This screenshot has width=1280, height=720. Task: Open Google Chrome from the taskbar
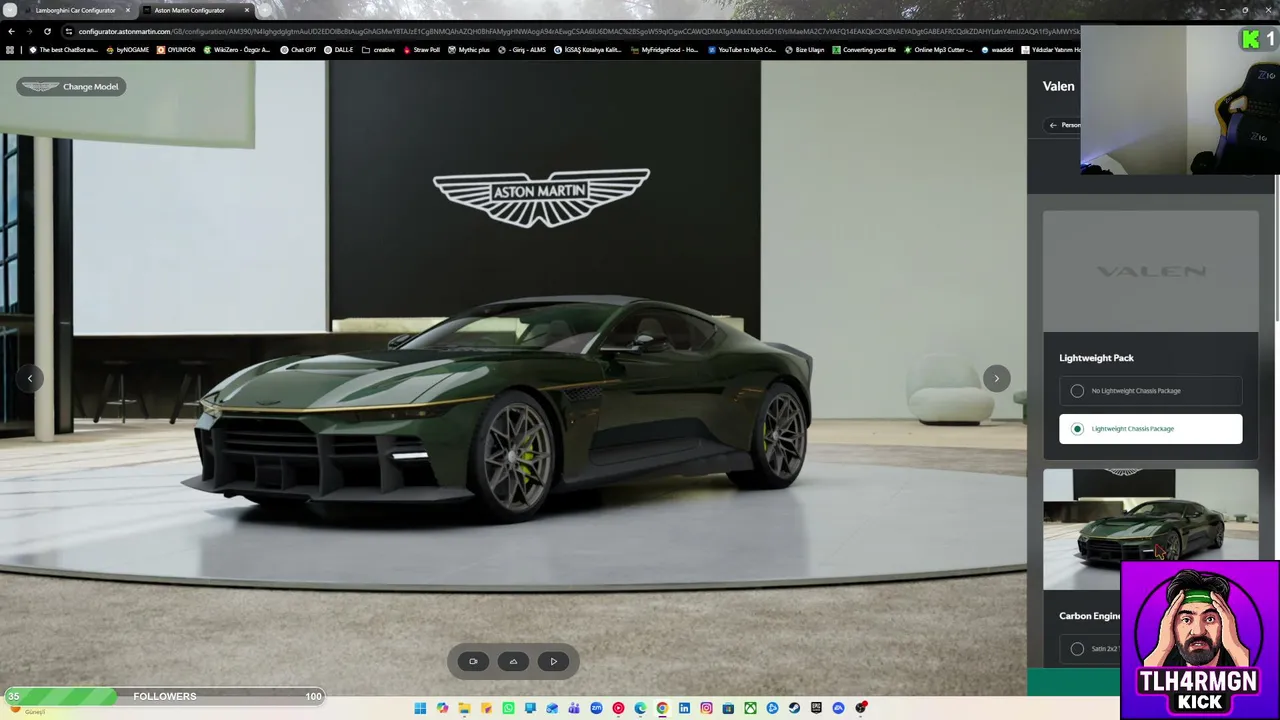tap(662, 708)
